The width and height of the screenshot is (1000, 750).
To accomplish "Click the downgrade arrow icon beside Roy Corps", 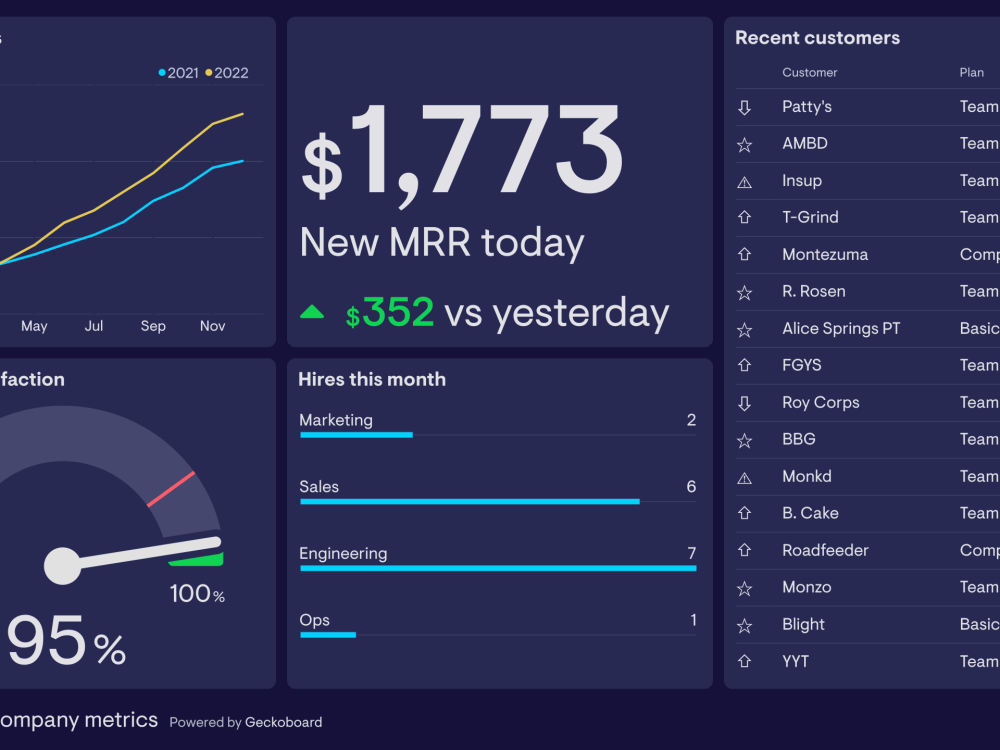I will pos(744,402).
